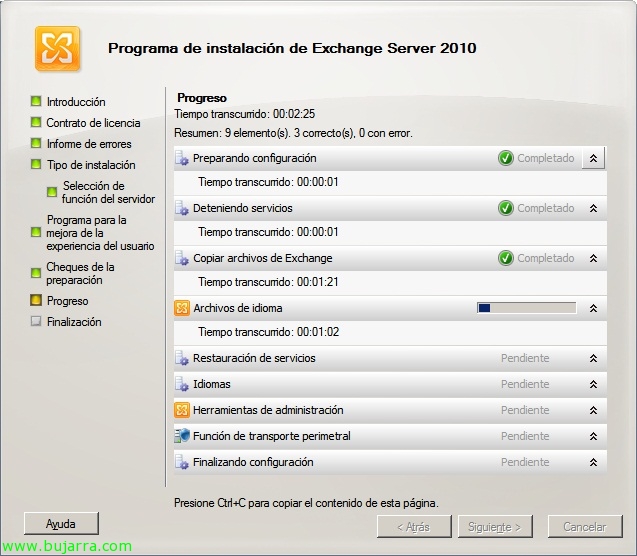Select the Finalización step label
Screen dimensions: 637x556
74,322
